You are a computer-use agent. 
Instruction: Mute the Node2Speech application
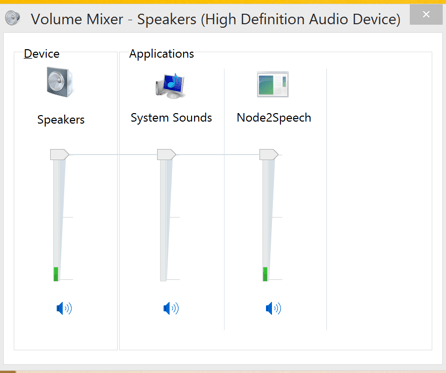pyautogui.click(x=273, y=308)
